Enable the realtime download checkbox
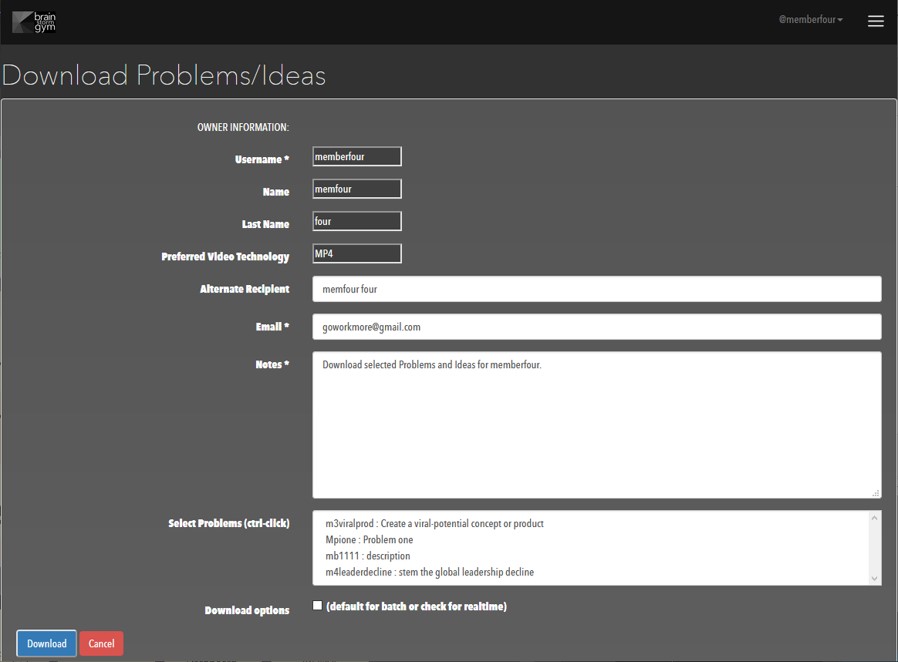The width and height of the screenshot is (898, 662). (317, 605)
